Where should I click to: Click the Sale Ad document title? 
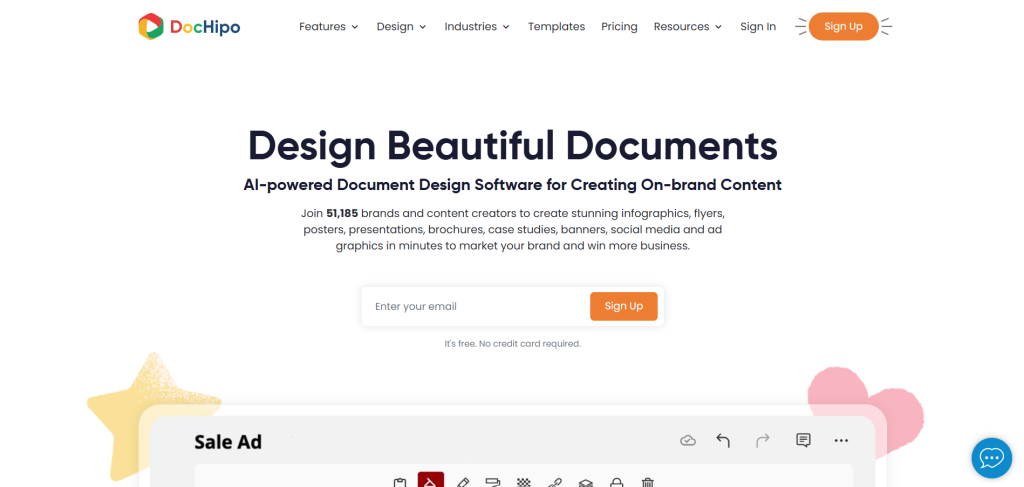click(228, 442)
